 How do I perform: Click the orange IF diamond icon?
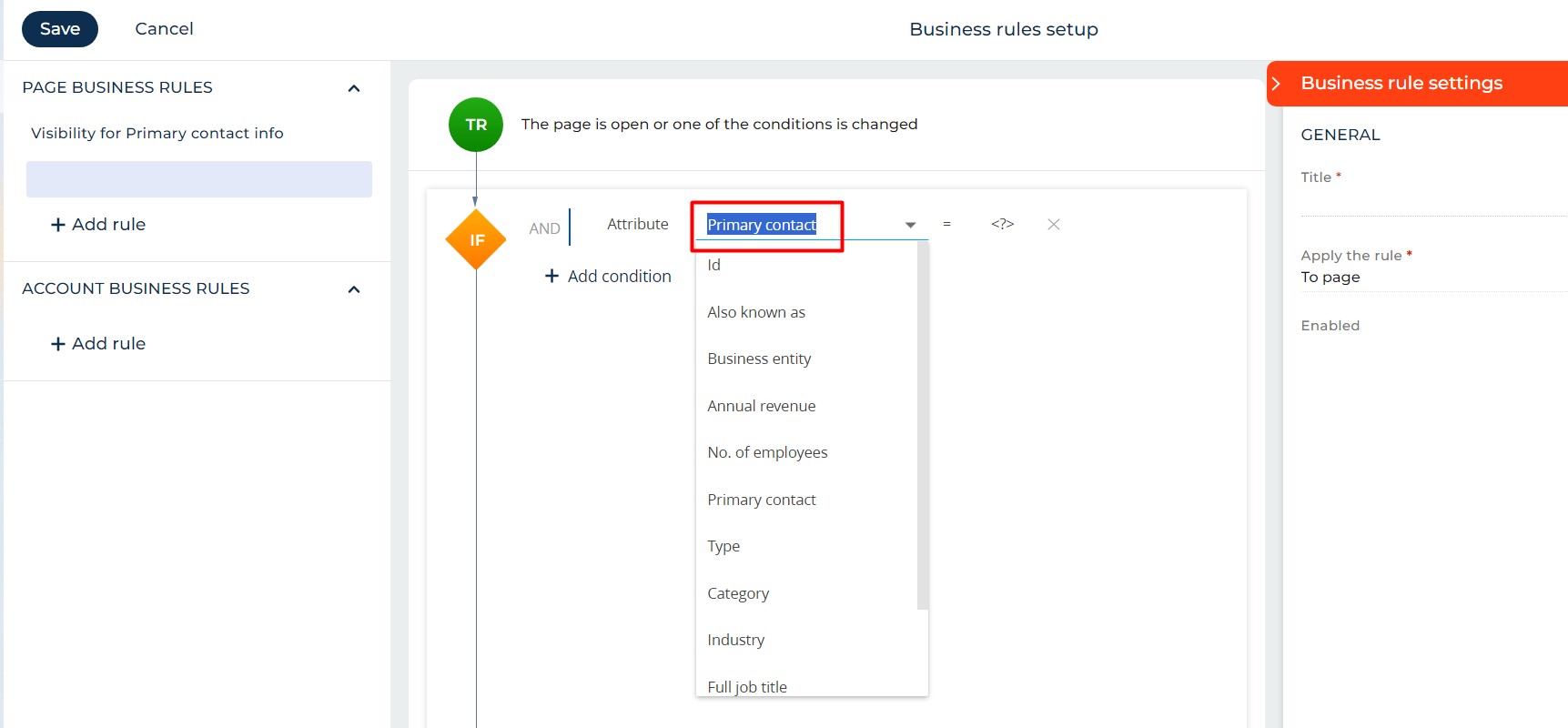point(476,239)
